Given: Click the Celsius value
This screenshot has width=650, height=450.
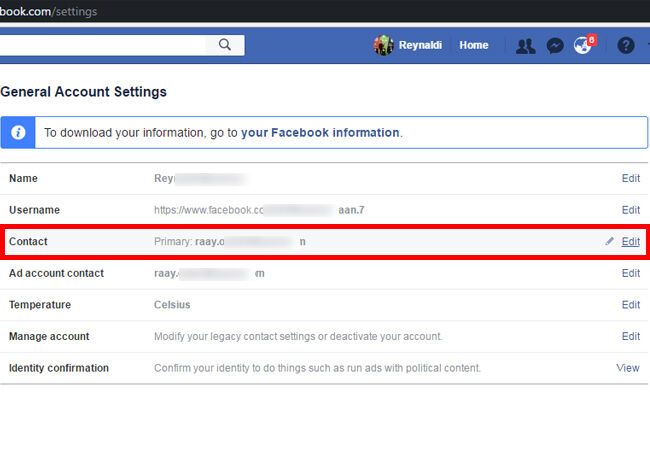Looking at the screenshot, I should tap(172, 305).
